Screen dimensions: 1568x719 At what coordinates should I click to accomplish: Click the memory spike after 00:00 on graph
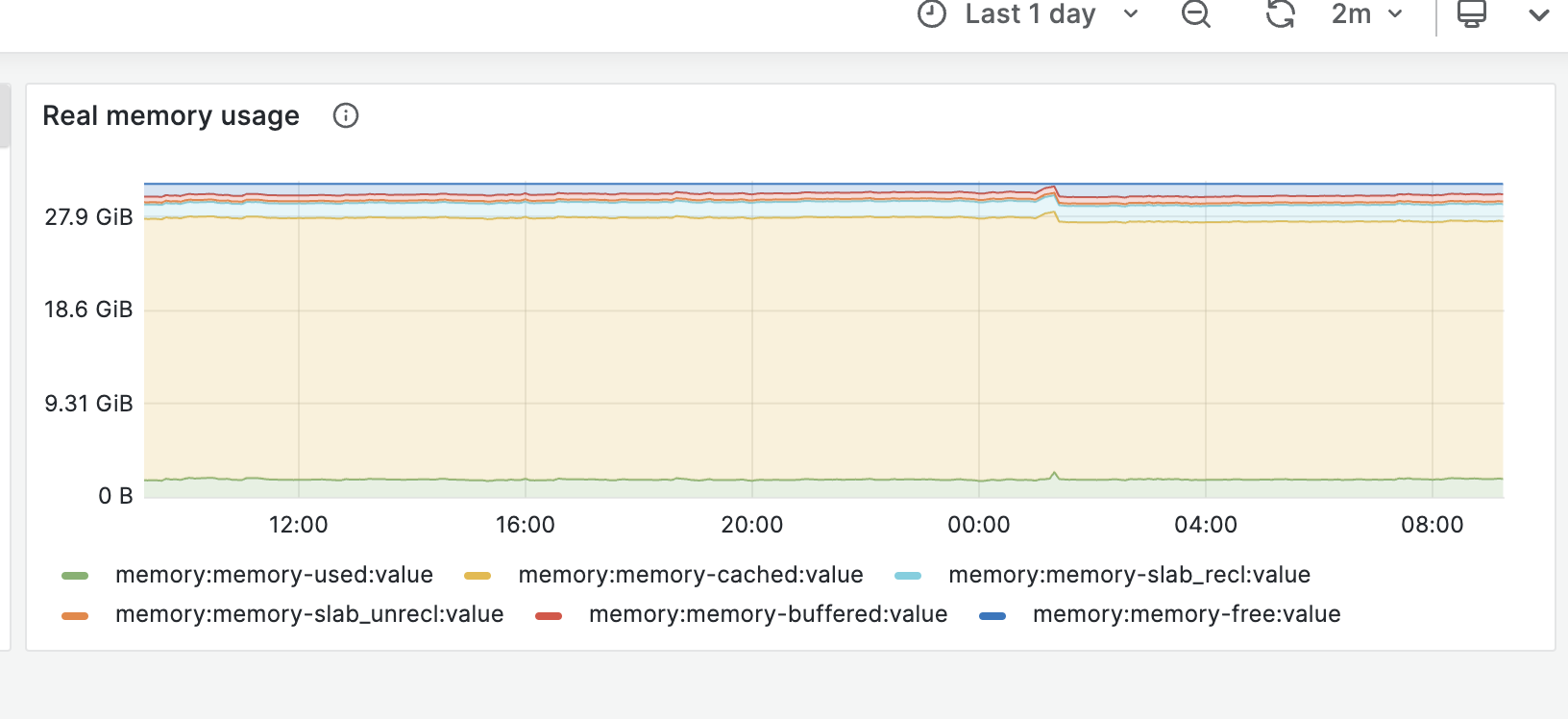[x=1054, y=189]
